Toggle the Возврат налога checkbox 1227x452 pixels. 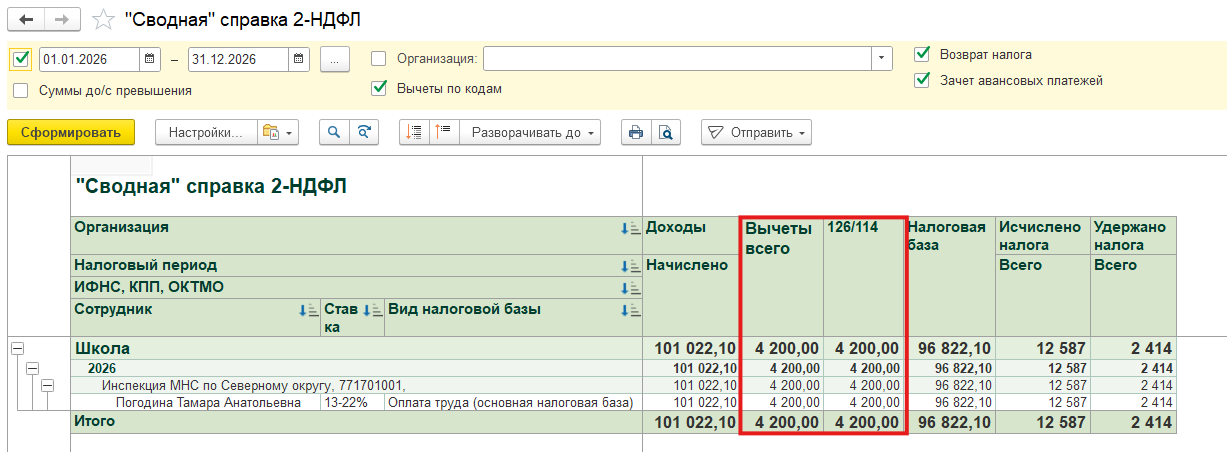coord(922,54)
